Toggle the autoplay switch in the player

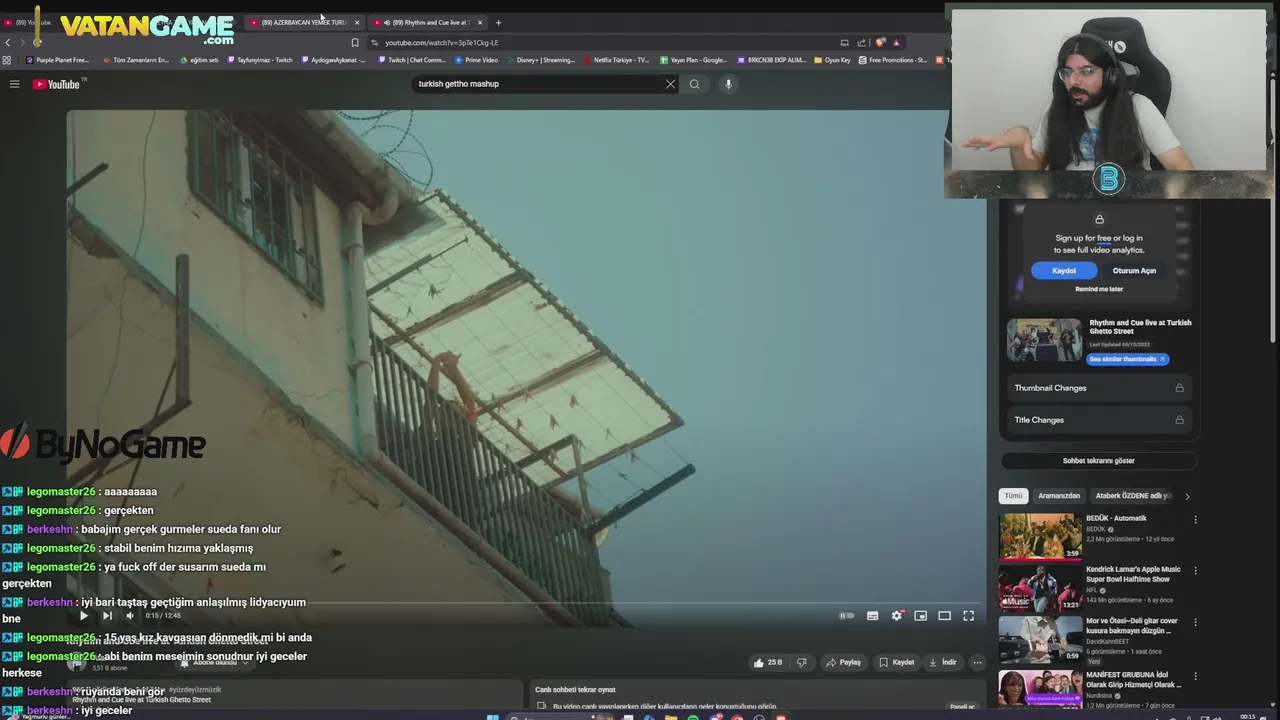847,616
